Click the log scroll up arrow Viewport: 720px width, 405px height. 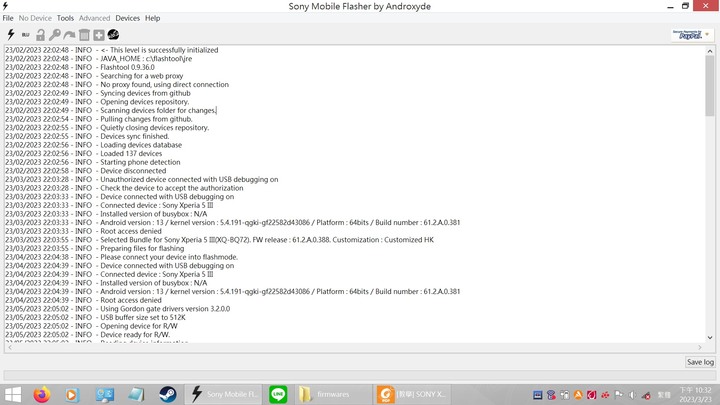point(710,51)
